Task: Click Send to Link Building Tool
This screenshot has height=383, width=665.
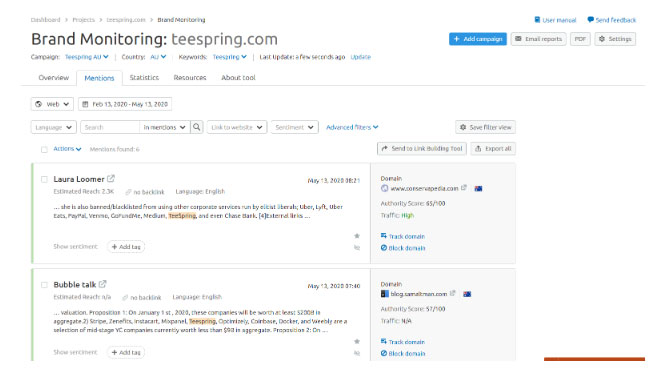Action: (x=422, y=149)
